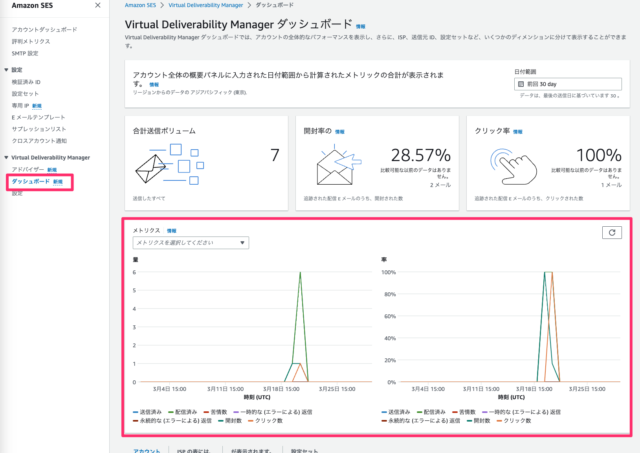The image size is (640, 453).
Task: Select ダッシュボード under Virtual Deliverability Manager
Action: click(31, 181)
